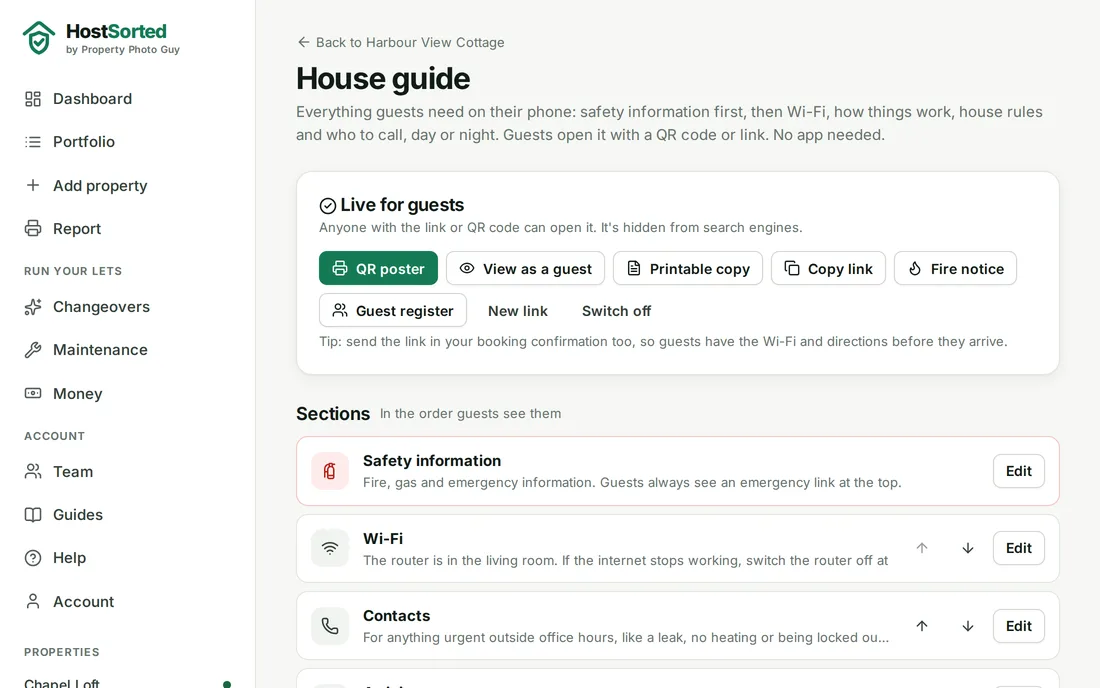This screenshot has height=688, width=1100.
Task: Open Maintenance section
Action: (100, 350)
